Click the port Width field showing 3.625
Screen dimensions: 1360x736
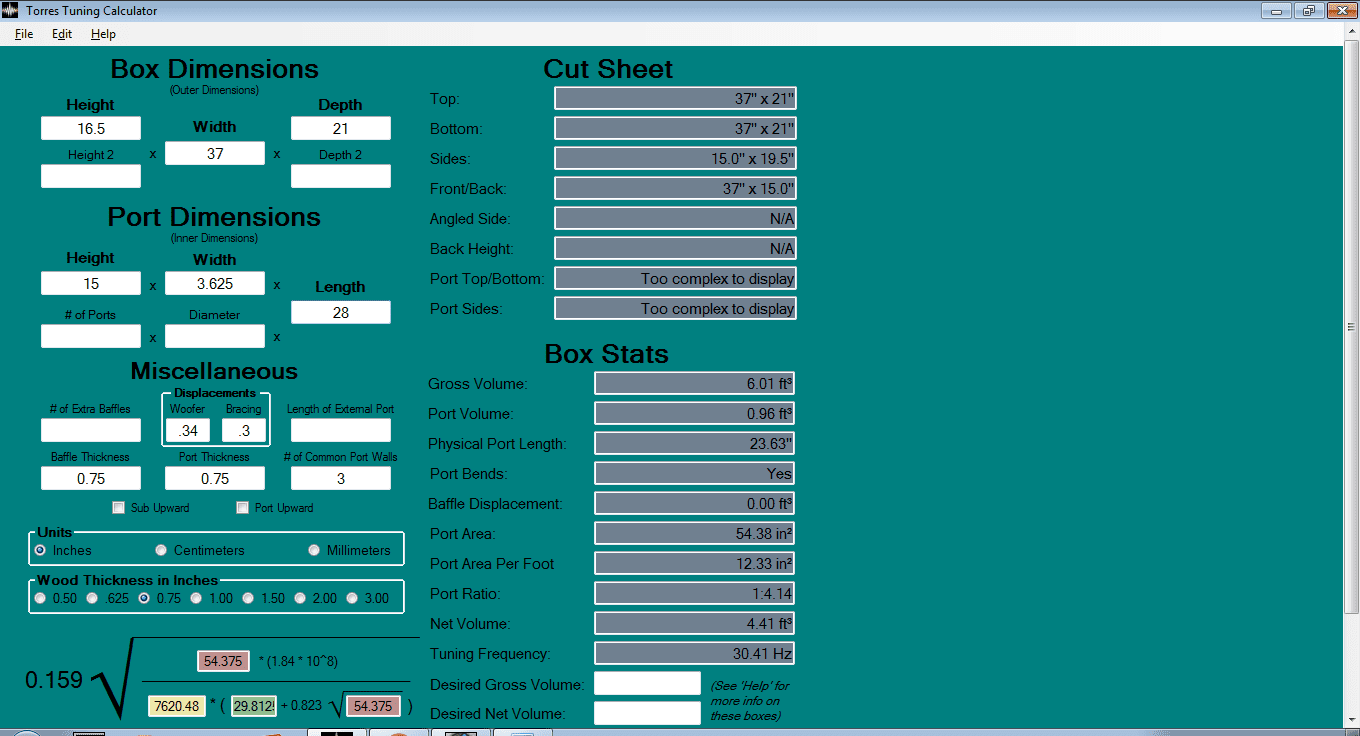tap(215, 283)
